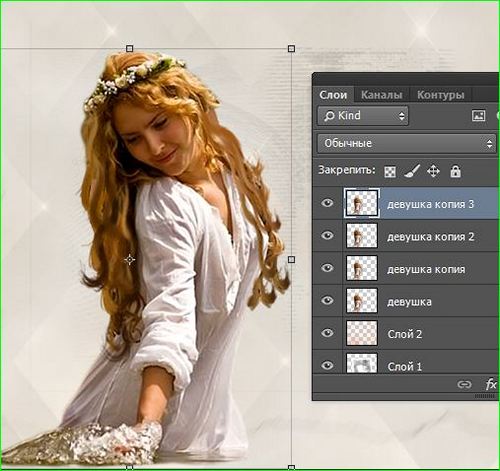Screen dimensions: 500x471
Task: Click the link layers chain icon
Action: (x=464, y=384)
